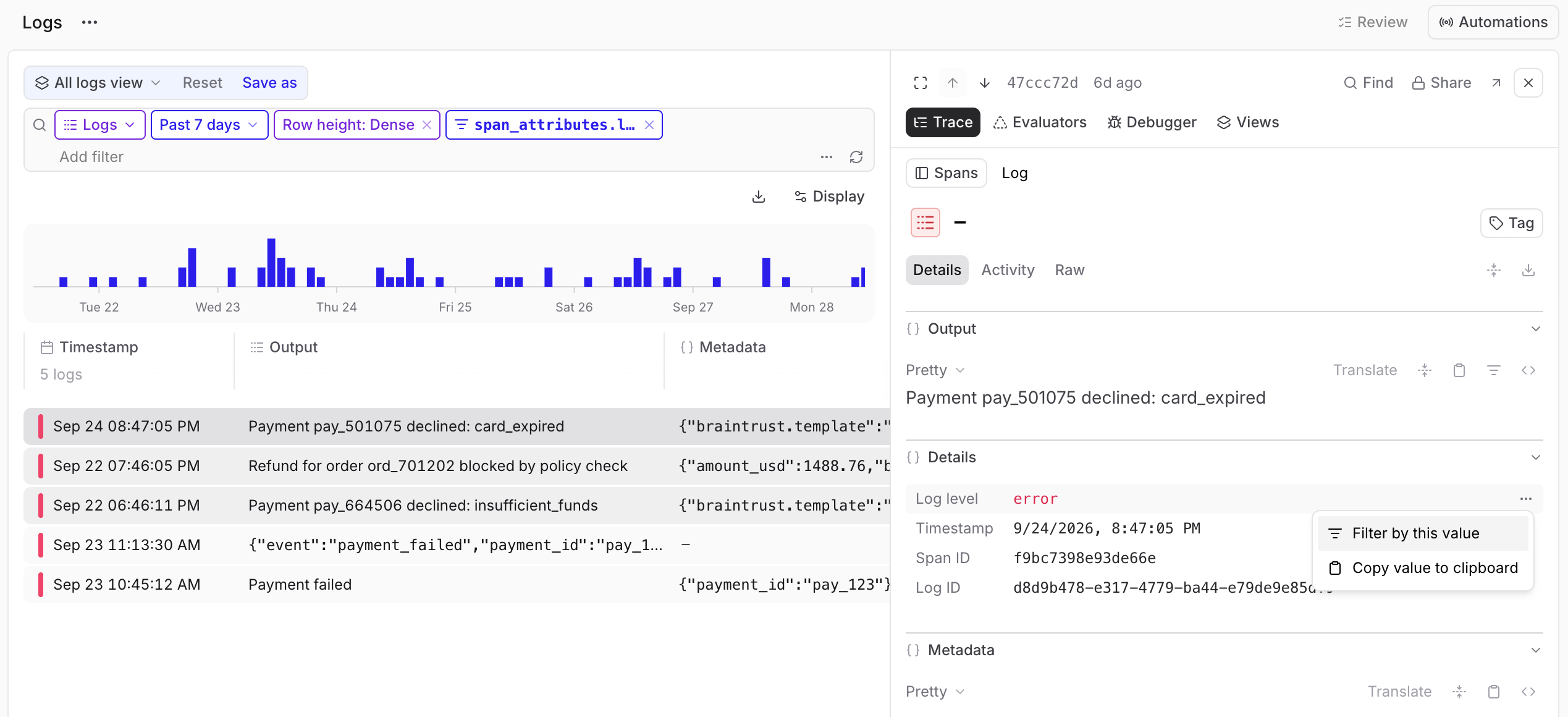Click Reset view

[202, 83]
